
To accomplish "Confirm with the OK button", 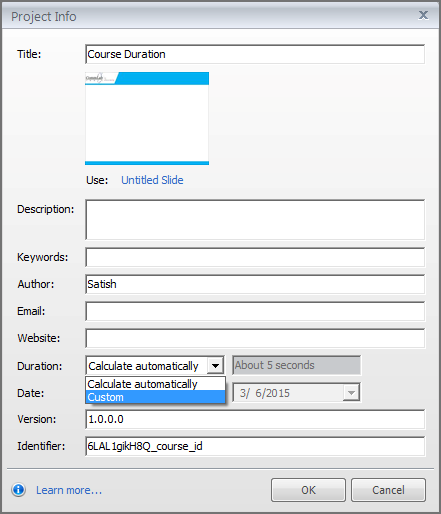I will coord(308,490).
